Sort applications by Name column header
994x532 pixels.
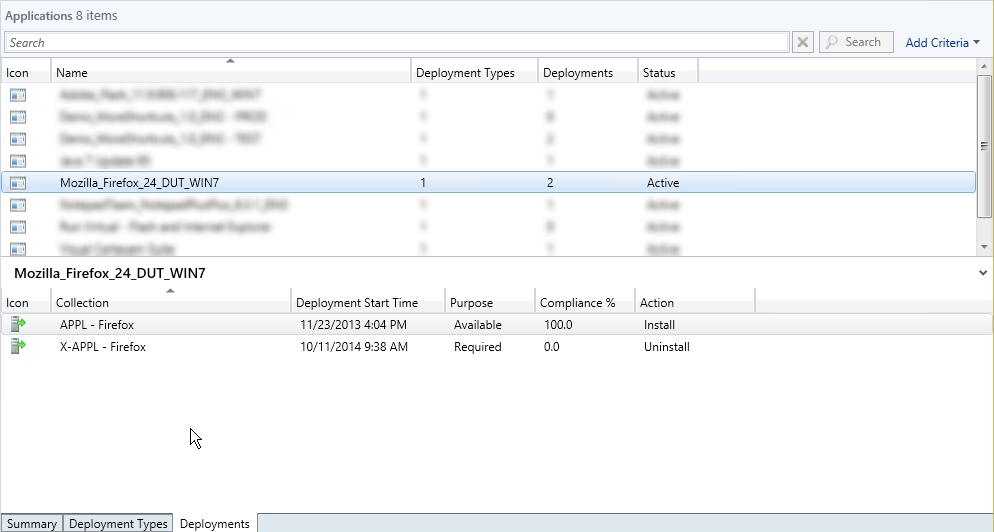coord(230,72)
